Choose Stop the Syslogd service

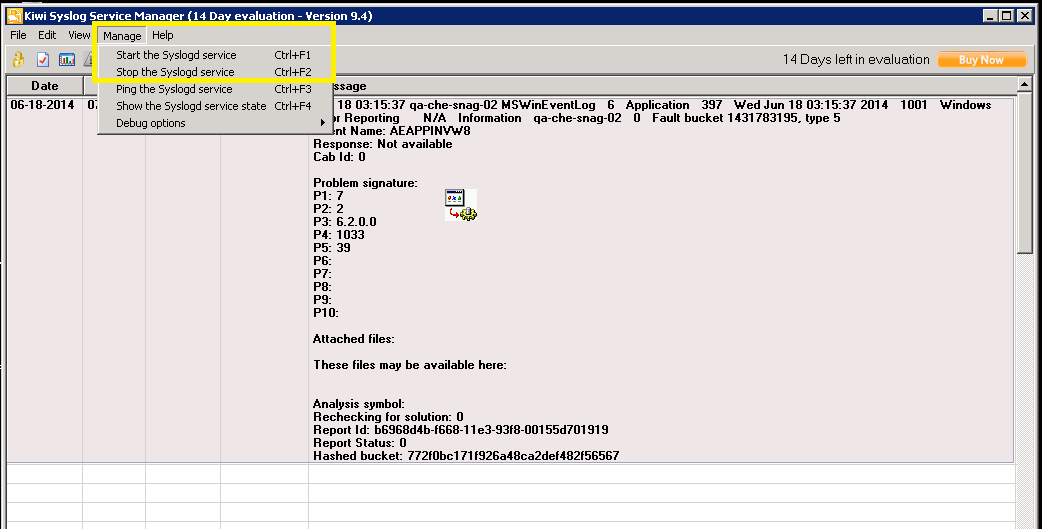(175, 72)
